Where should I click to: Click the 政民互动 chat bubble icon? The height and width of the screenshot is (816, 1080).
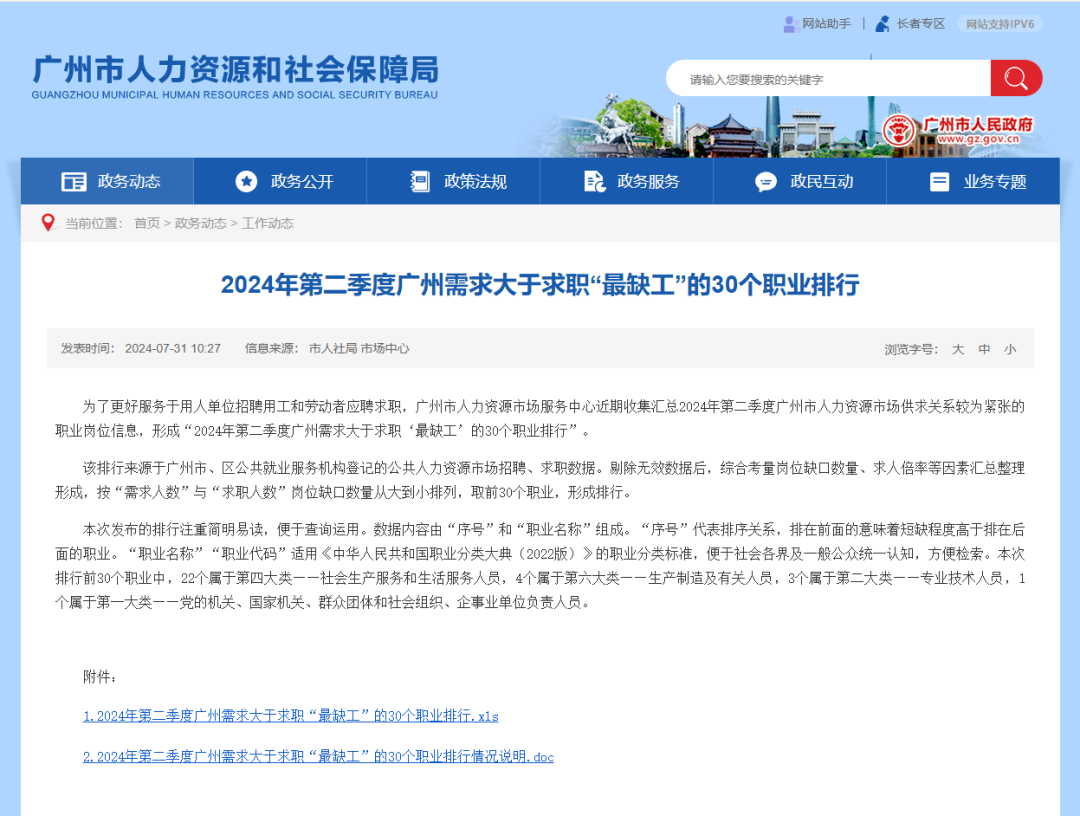click(766, 181)
